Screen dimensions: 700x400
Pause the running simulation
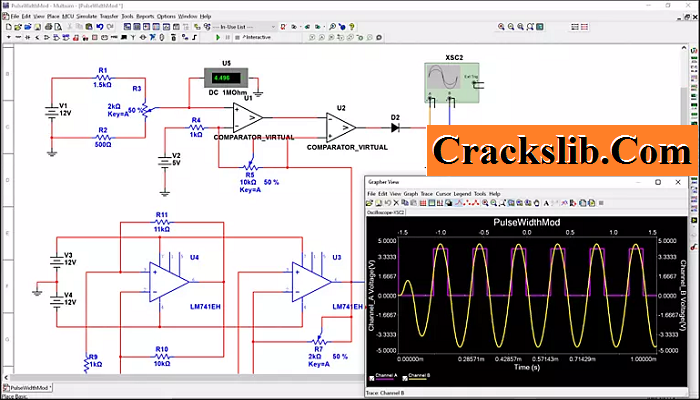tap(228, 38)
